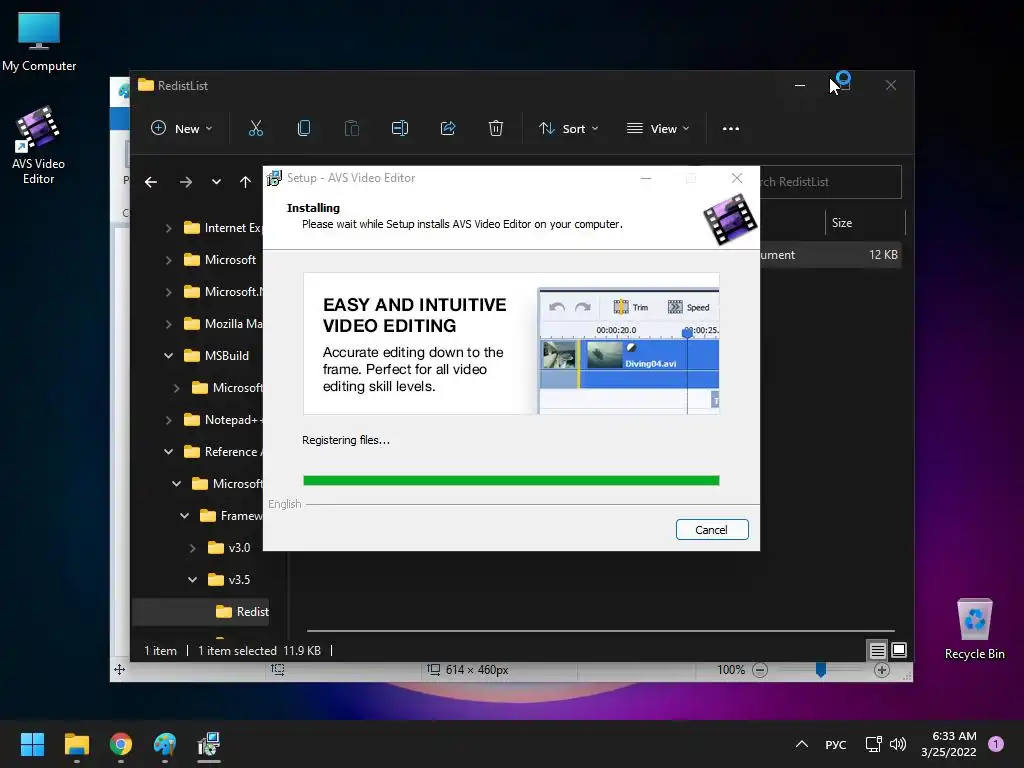Minimize the AVS Video Editor setup window
Viewport: 1024px width, 768px height.
click(646, 178)
